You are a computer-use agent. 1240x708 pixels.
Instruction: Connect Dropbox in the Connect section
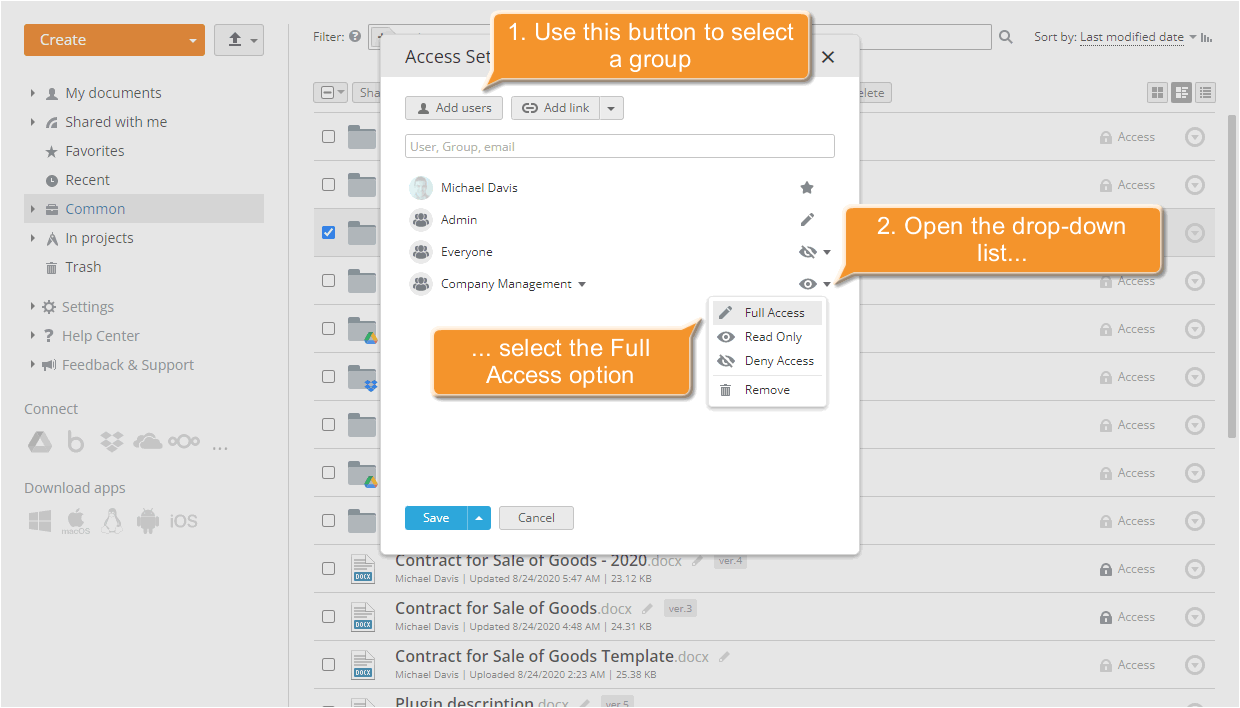pos(112,441)
